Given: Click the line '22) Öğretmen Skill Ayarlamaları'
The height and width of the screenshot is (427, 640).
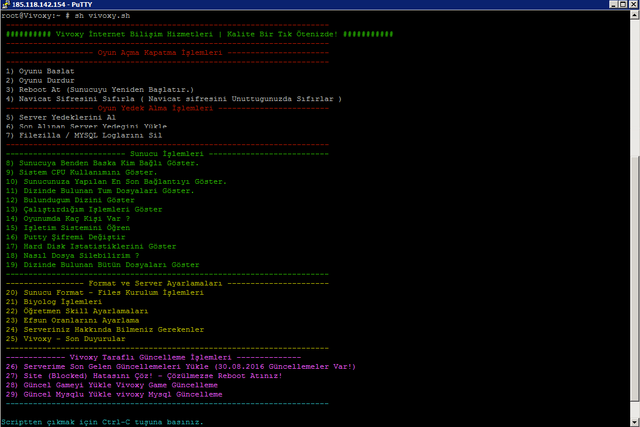Looking at the screenshot, I should coord(77,311).
